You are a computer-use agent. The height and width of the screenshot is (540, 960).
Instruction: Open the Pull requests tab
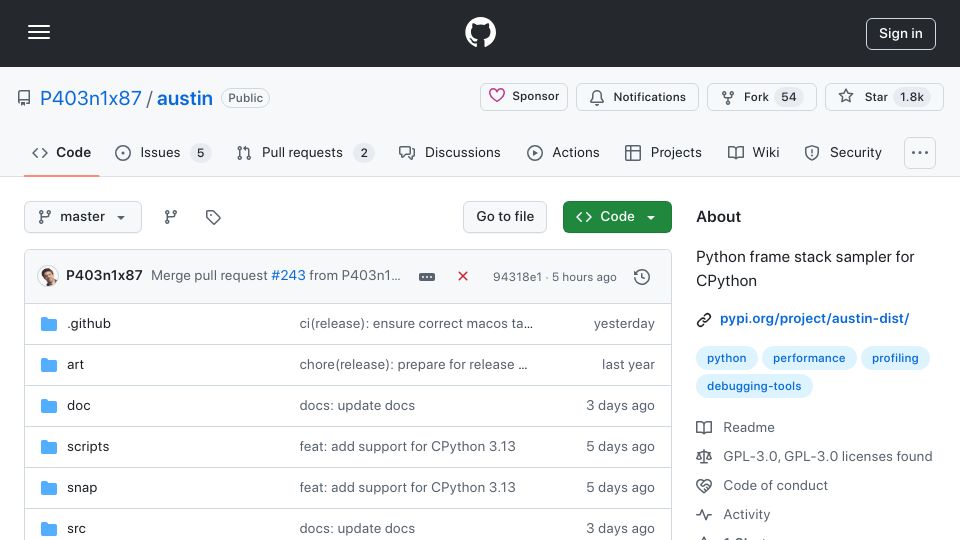tap(305, 152)
